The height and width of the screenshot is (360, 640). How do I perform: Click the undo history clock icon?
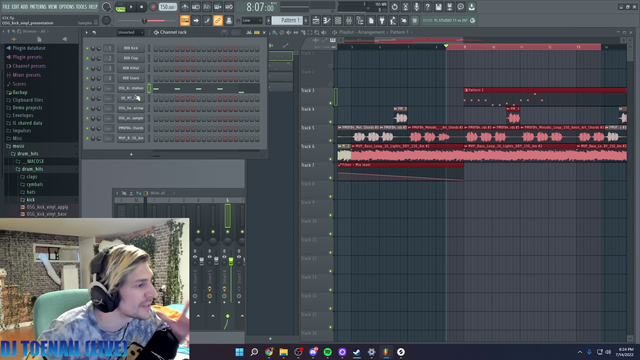tap(394, 7)
